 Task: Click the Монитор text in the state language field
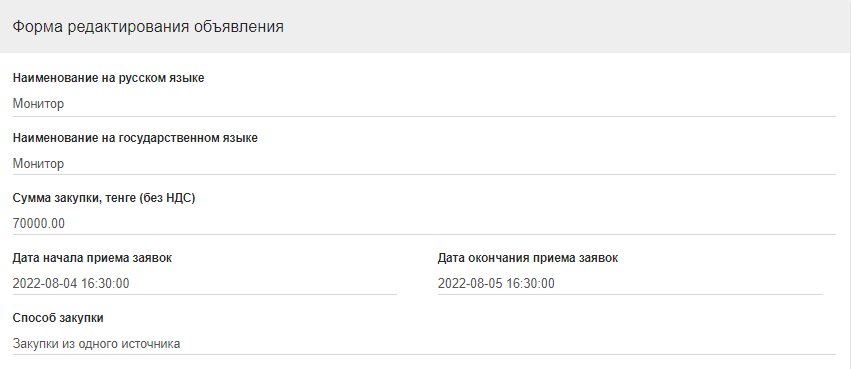tap(38, 163)
